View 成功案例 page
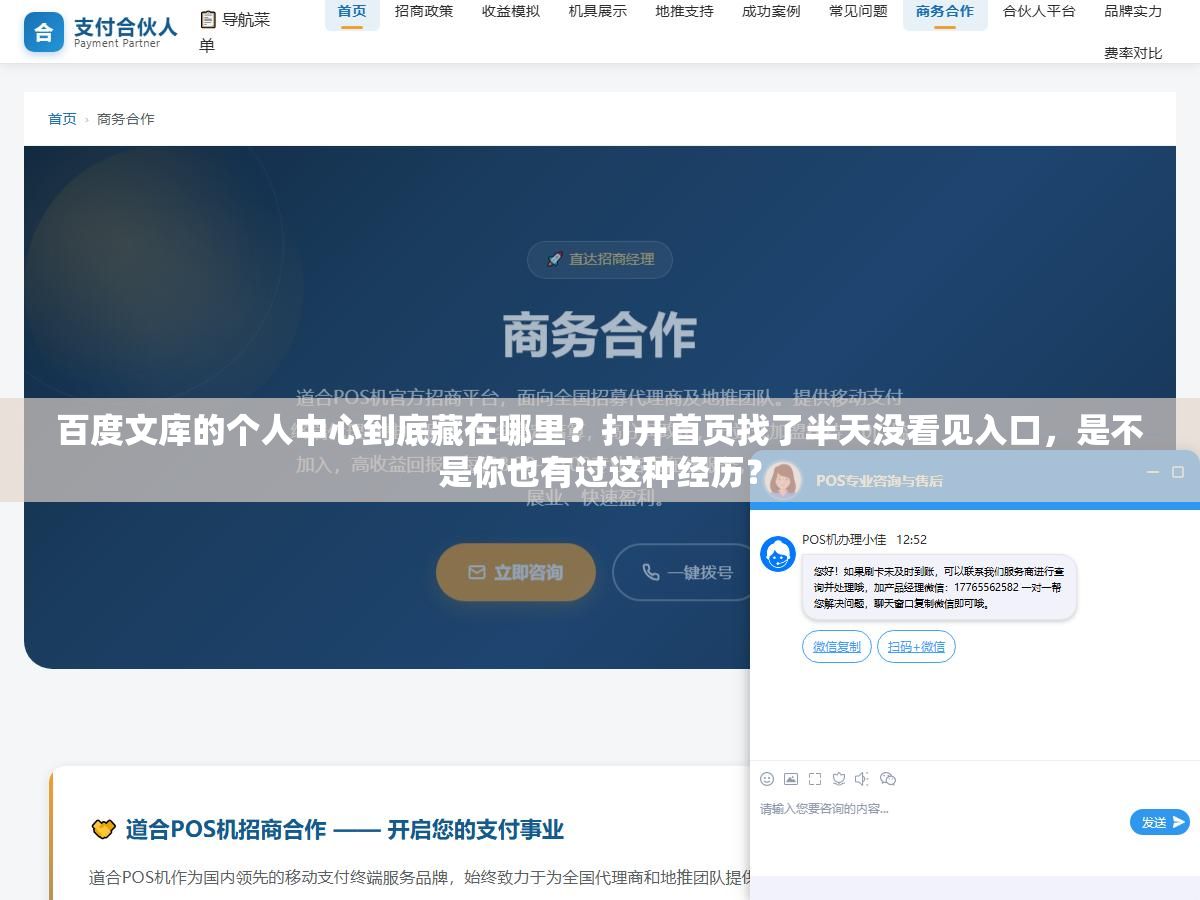Screen dimensions: 1200x900 [771, 11]
